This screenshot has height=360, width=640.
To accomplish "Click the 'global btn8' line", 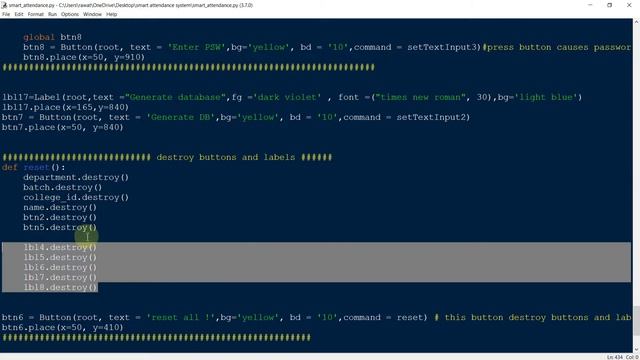I will [52, 37].
